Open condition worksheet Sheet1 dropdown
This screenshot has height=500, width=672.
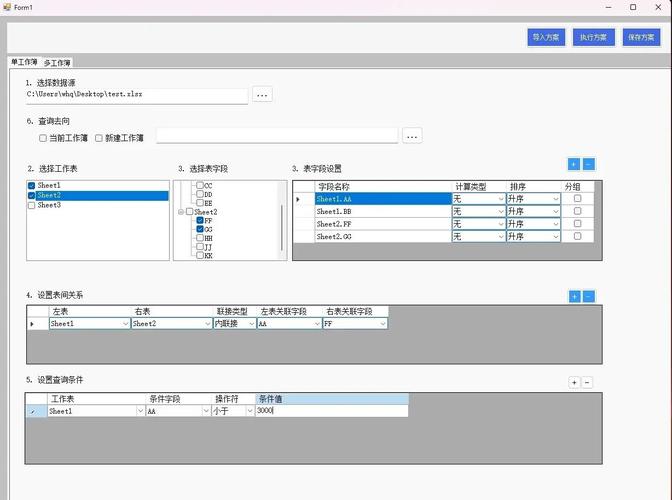pos(140,411)
